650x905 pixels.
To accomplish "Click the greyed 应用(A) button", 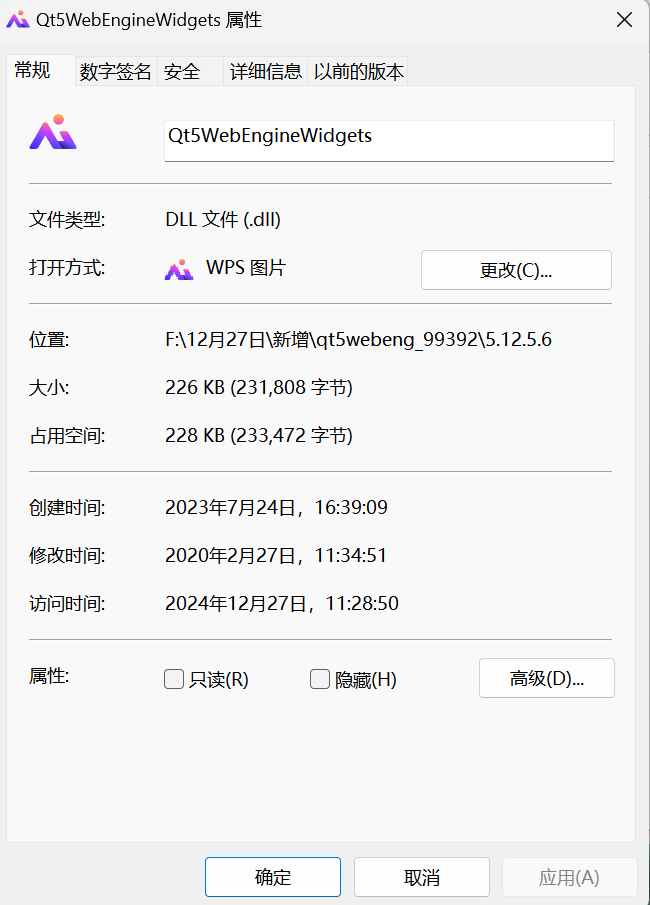I will click(569, 877).
